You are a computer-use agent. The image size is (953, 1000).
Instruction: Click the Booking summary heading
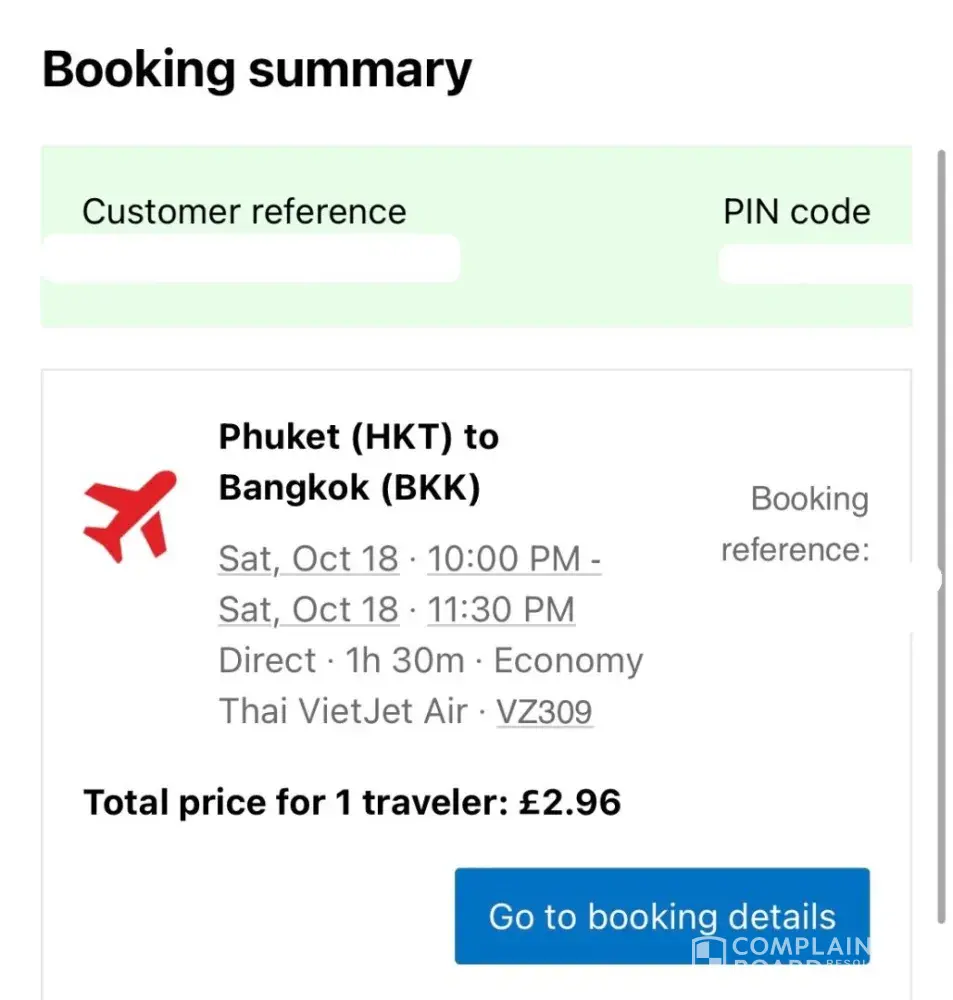[256, 70]
